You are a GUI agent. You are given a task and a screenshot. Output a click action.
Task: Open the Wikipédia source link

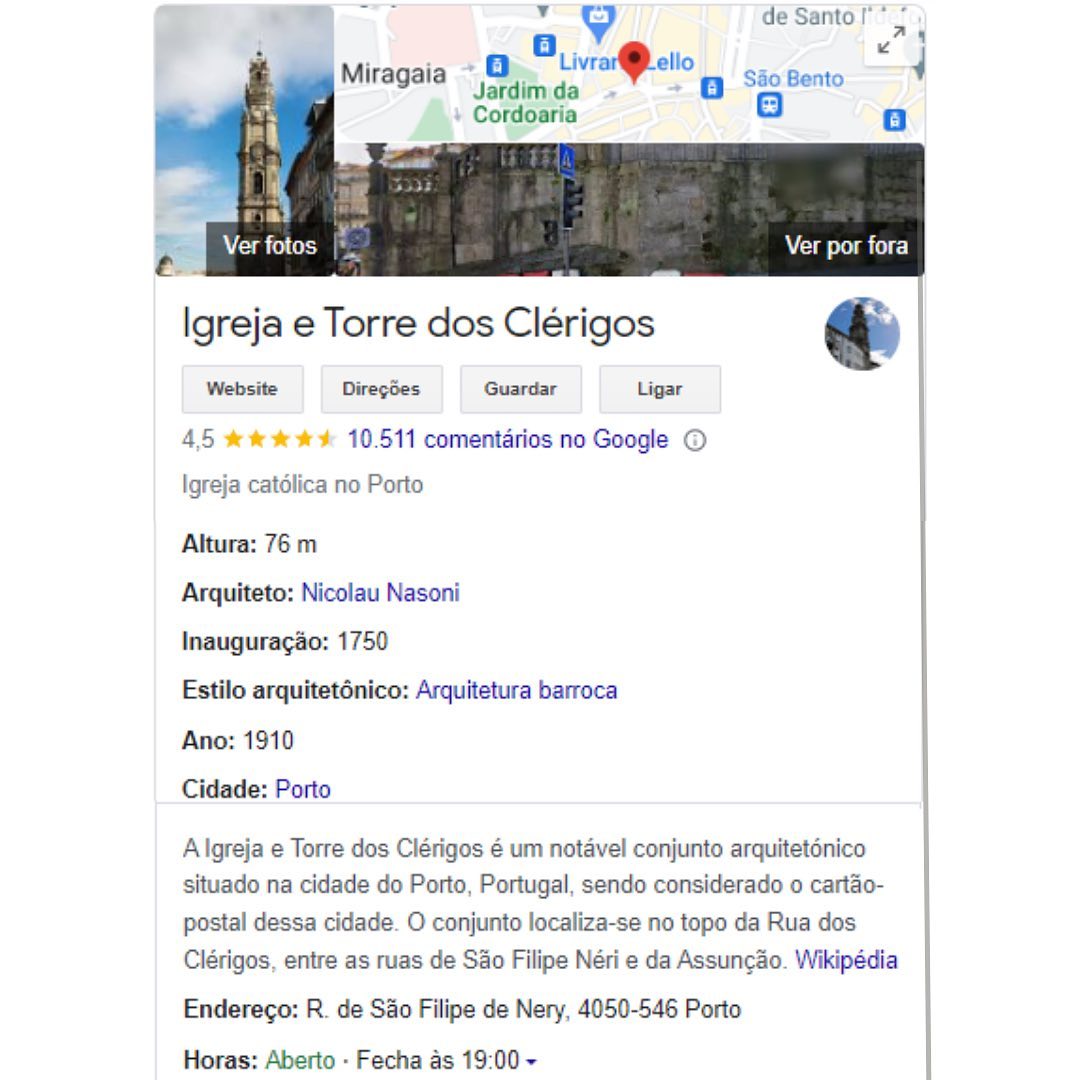[846, 960]
